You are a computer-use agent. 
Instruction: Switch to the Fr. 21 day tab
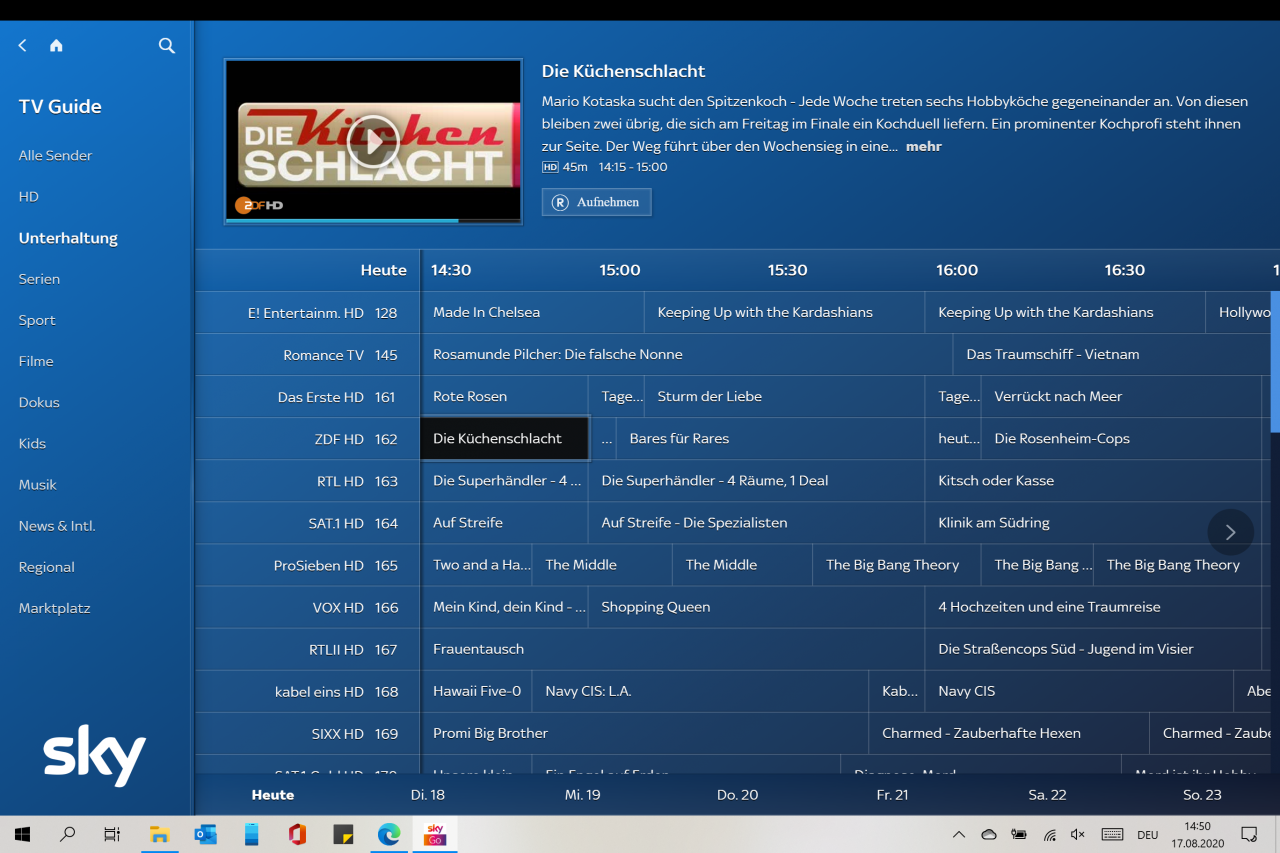tap(892, 795)
